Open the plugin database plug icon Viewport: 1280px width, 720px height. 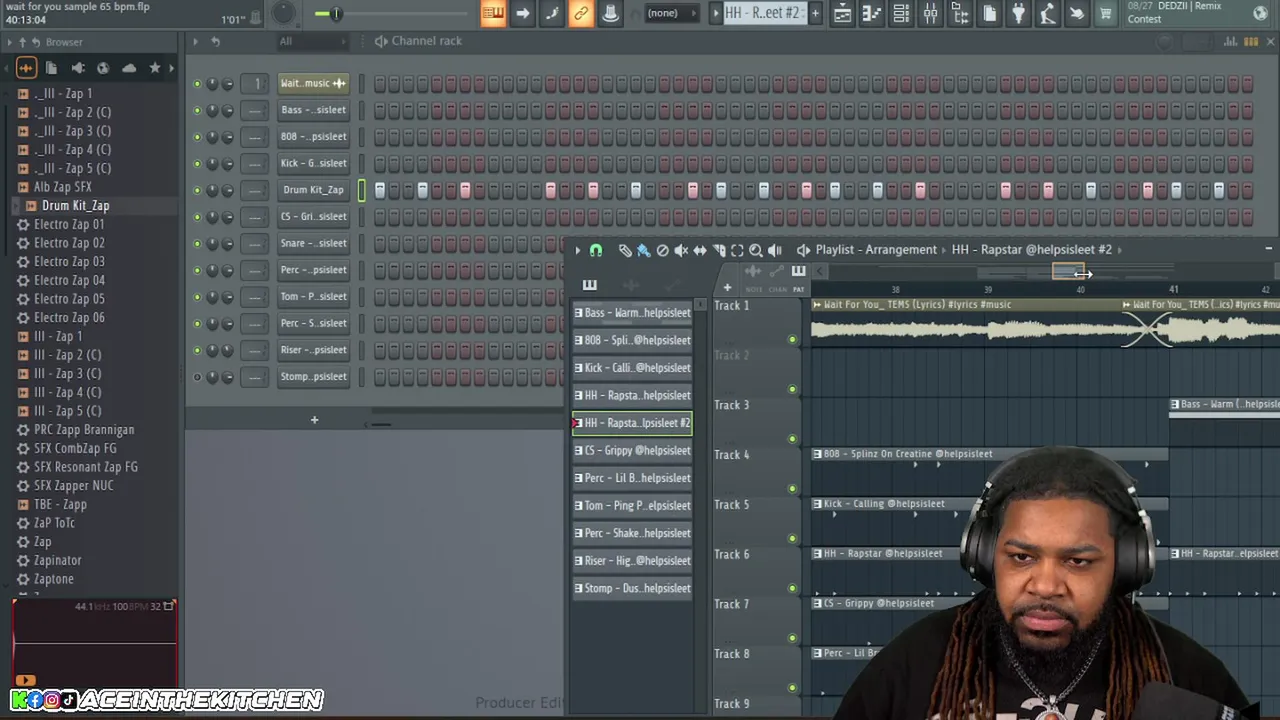tap(1018, 13)
